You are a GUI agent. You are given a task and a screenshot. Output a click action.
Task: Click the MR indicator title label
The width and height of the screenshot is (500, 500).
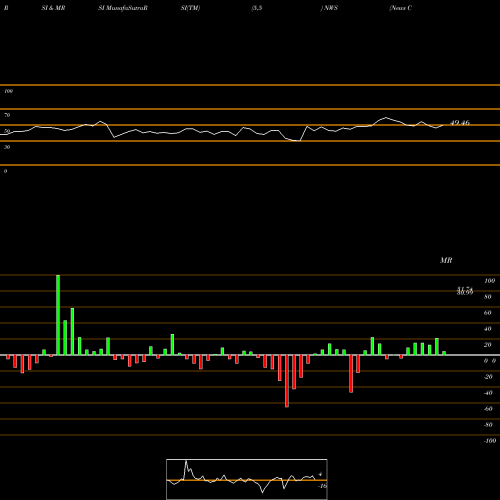446,260
